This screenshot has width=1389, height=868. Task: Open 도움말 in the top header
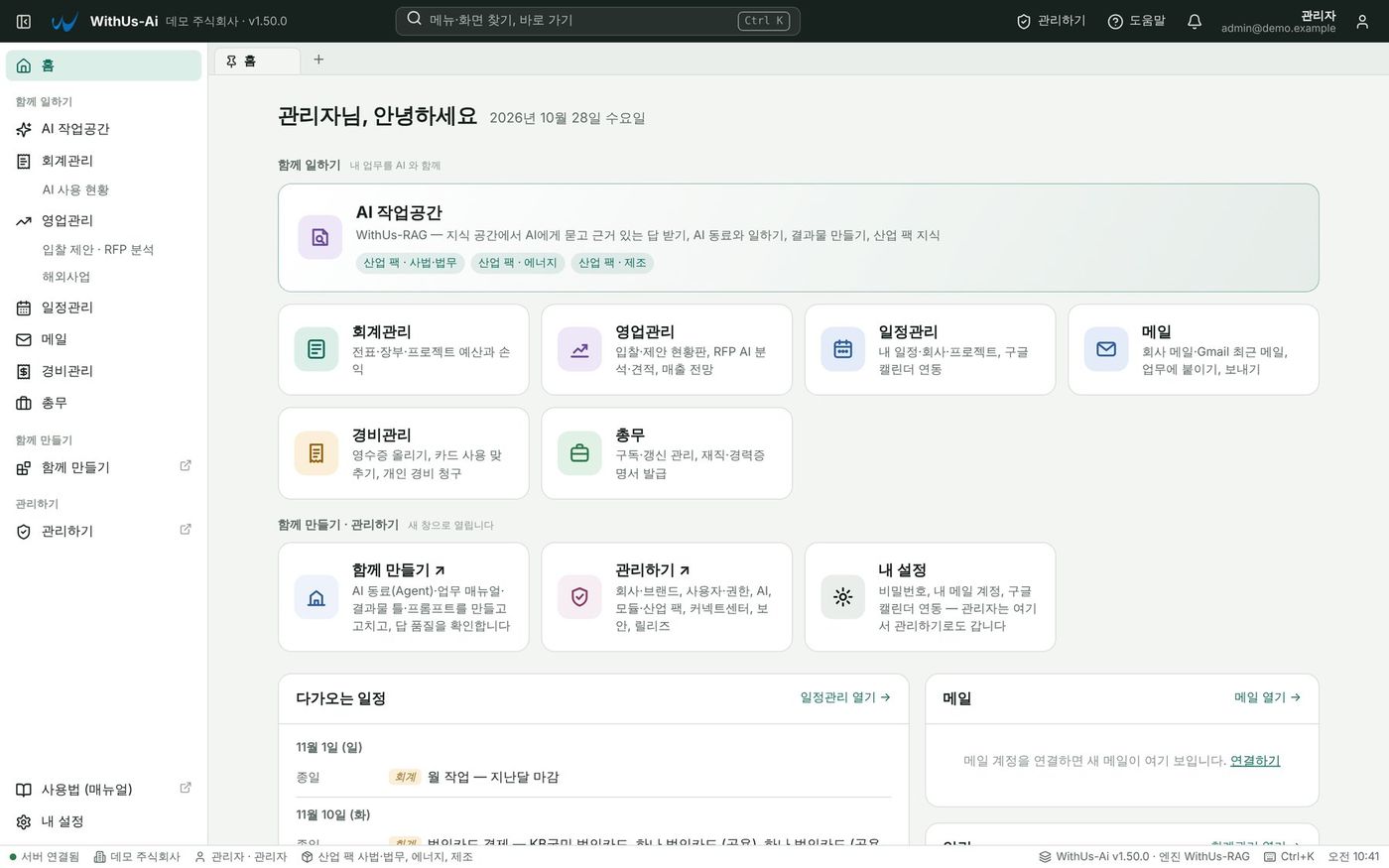coord(1136,21)
